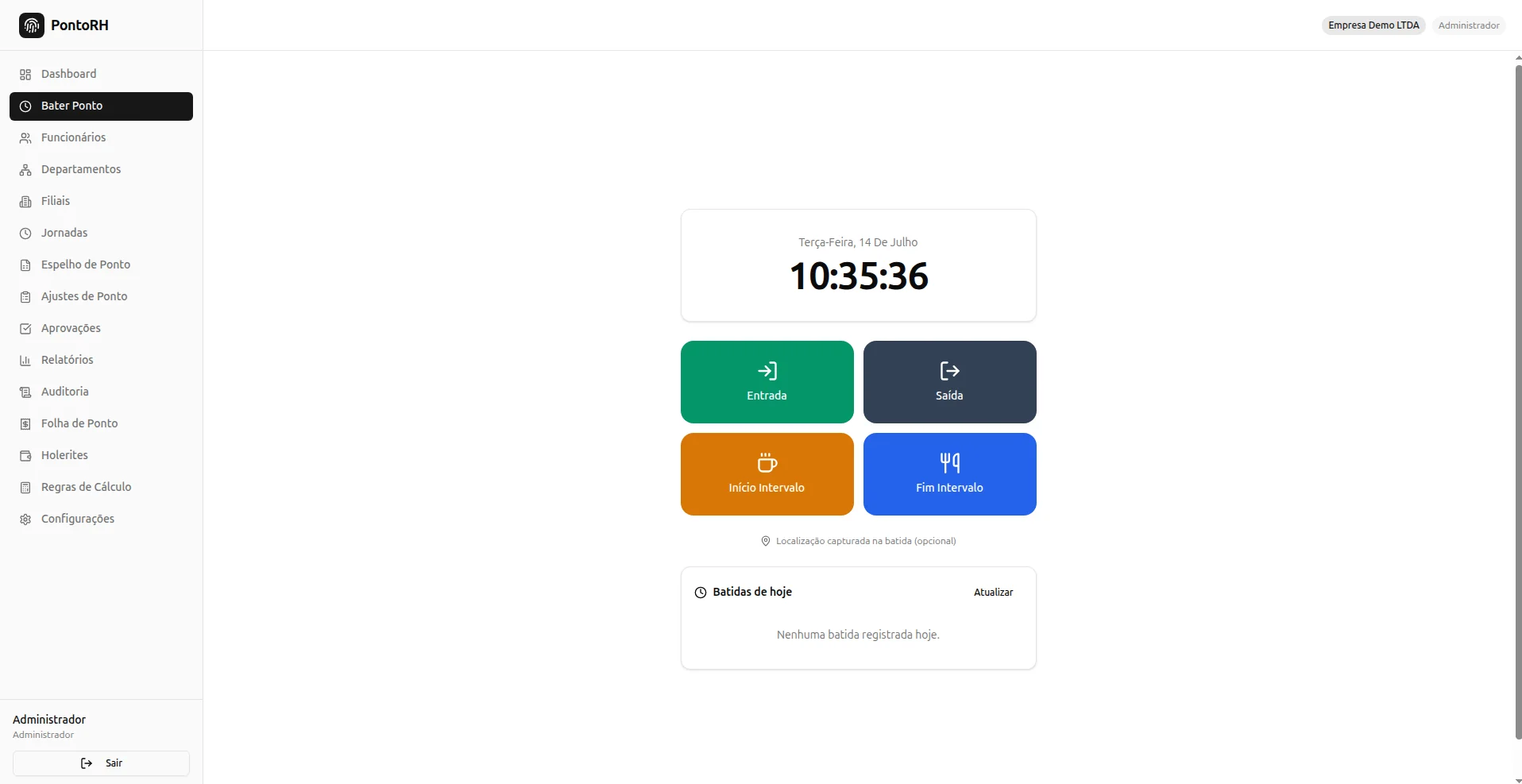Image resolution: width=1522 pixels, height=784 pixels.
Task: Click the vertical page scrollbar
Action: [x=1518, y=402]
